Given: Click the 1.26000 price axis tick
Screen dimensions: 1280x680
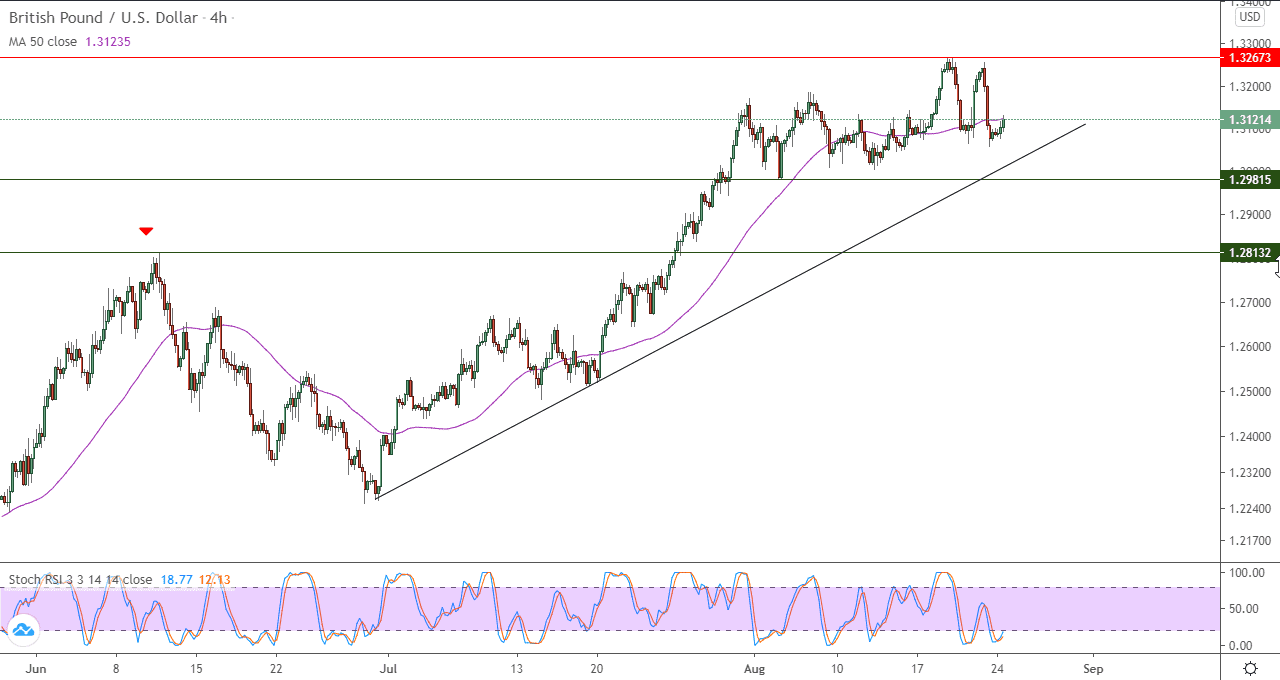Looking at the screenshot, I should 1250,347.
